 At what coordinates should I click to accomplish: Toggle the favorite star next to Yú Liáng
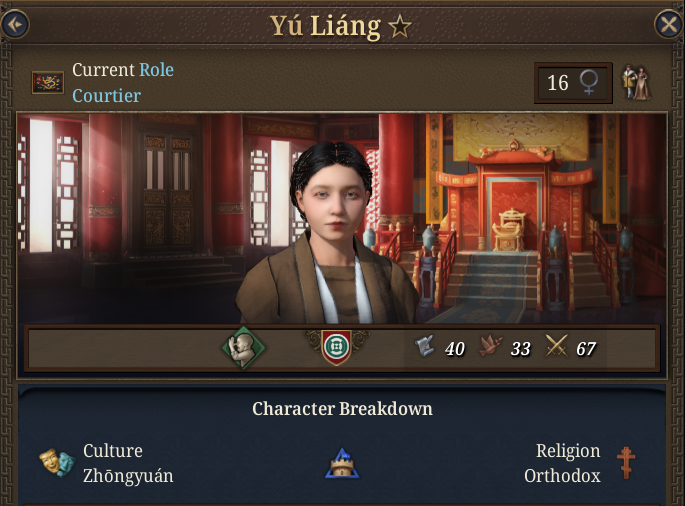(x=400, y=27)
